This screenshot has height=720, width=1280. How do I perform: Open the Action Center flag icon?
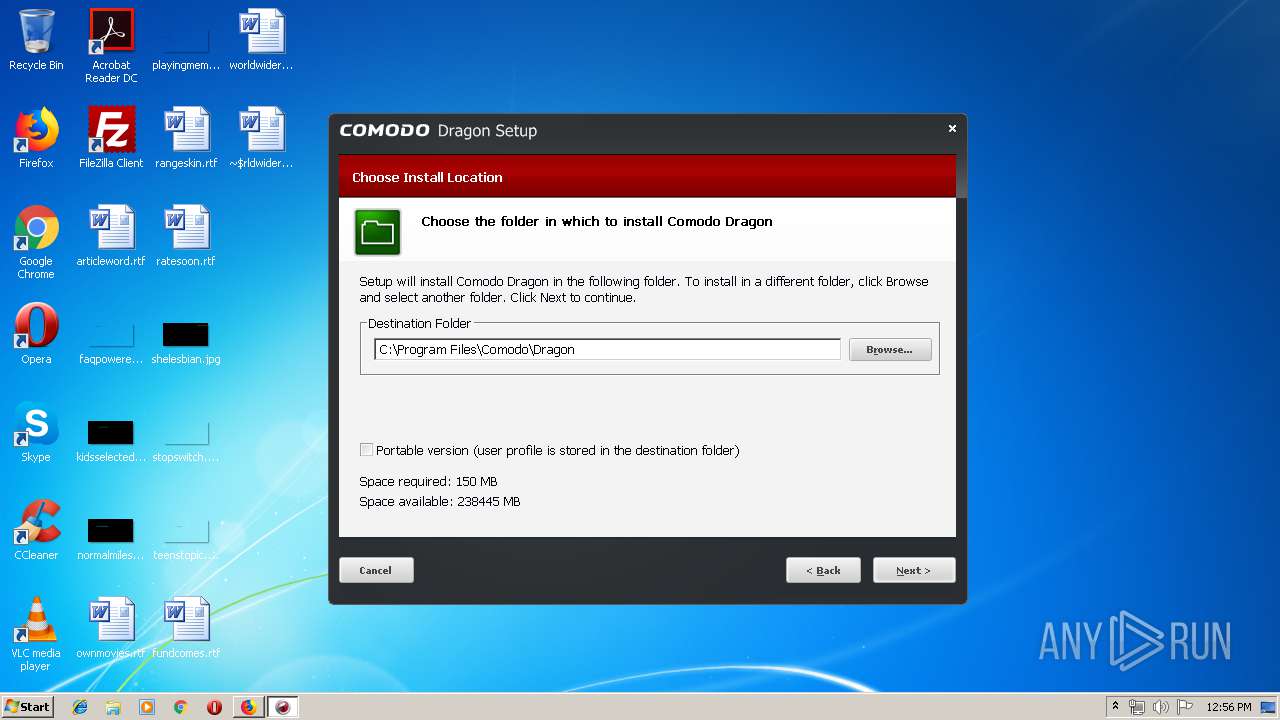click(x=1185, y=707)
